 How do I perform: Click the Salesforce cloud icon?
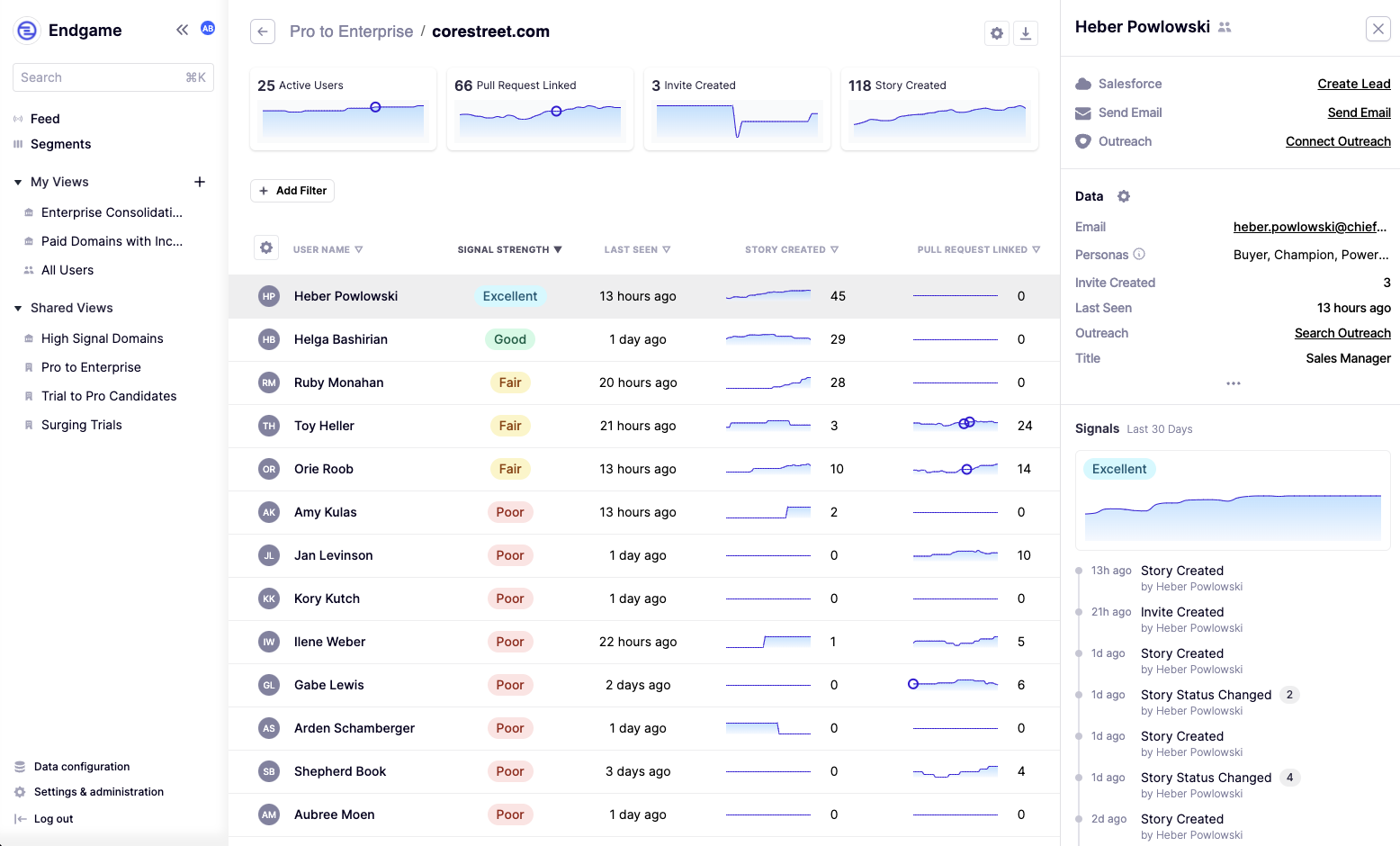coord(1083,84)
